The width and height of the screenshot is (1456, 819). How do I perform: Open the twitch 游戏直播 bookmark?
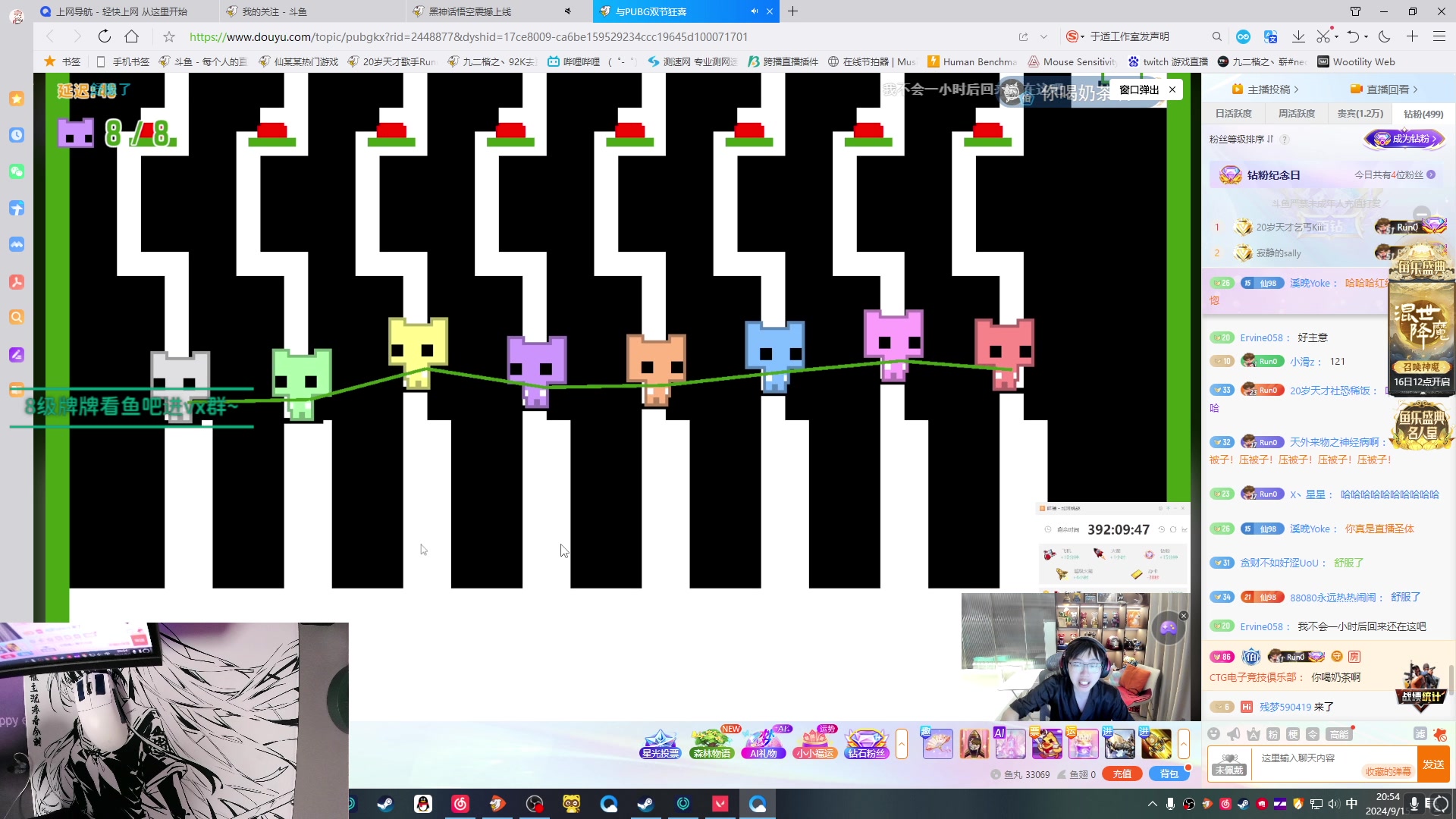pos(1168,61)
